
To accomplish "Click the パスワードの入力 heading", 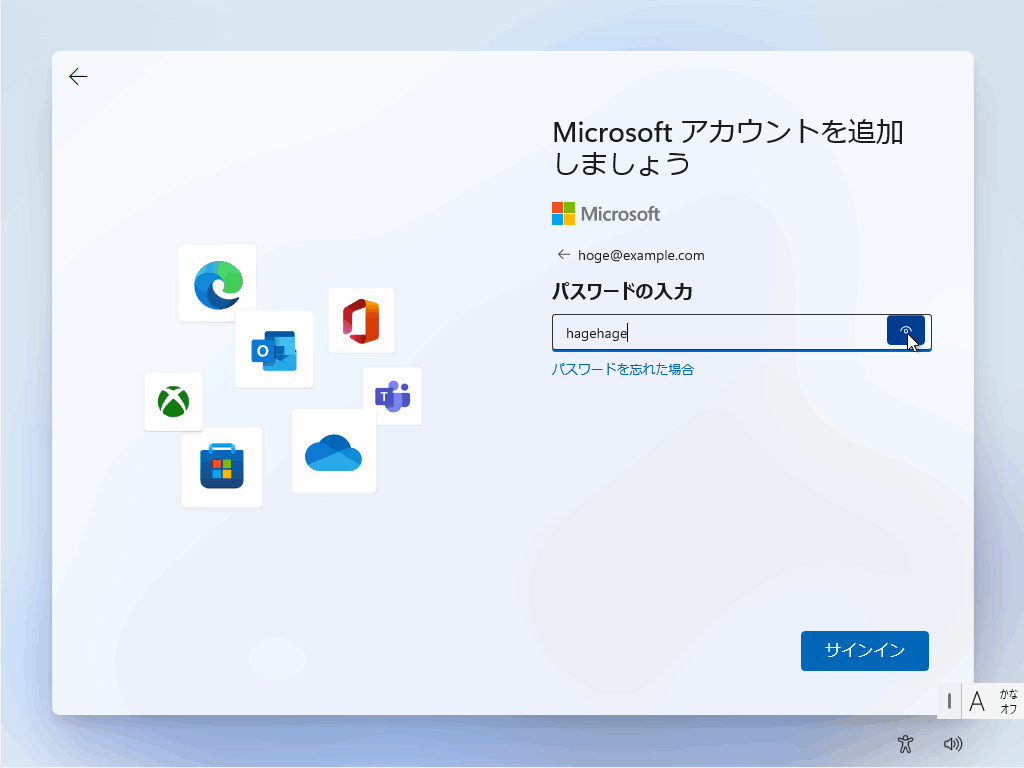I will point(622,291).
